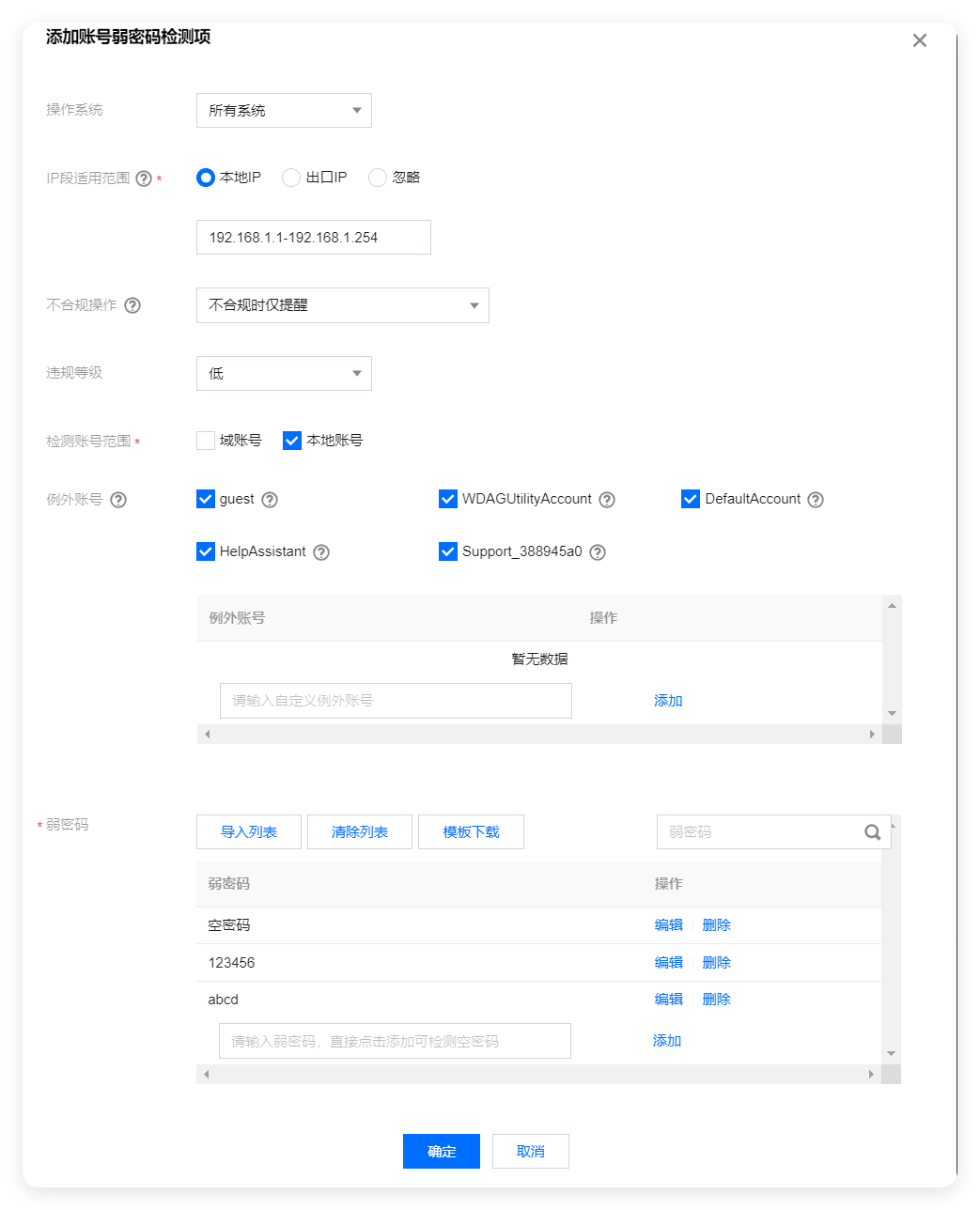Click the horizontal scrollbar under weak password table
Image resolution: width=980 pixels, height=1210 pixels.
click(538, 1074)
